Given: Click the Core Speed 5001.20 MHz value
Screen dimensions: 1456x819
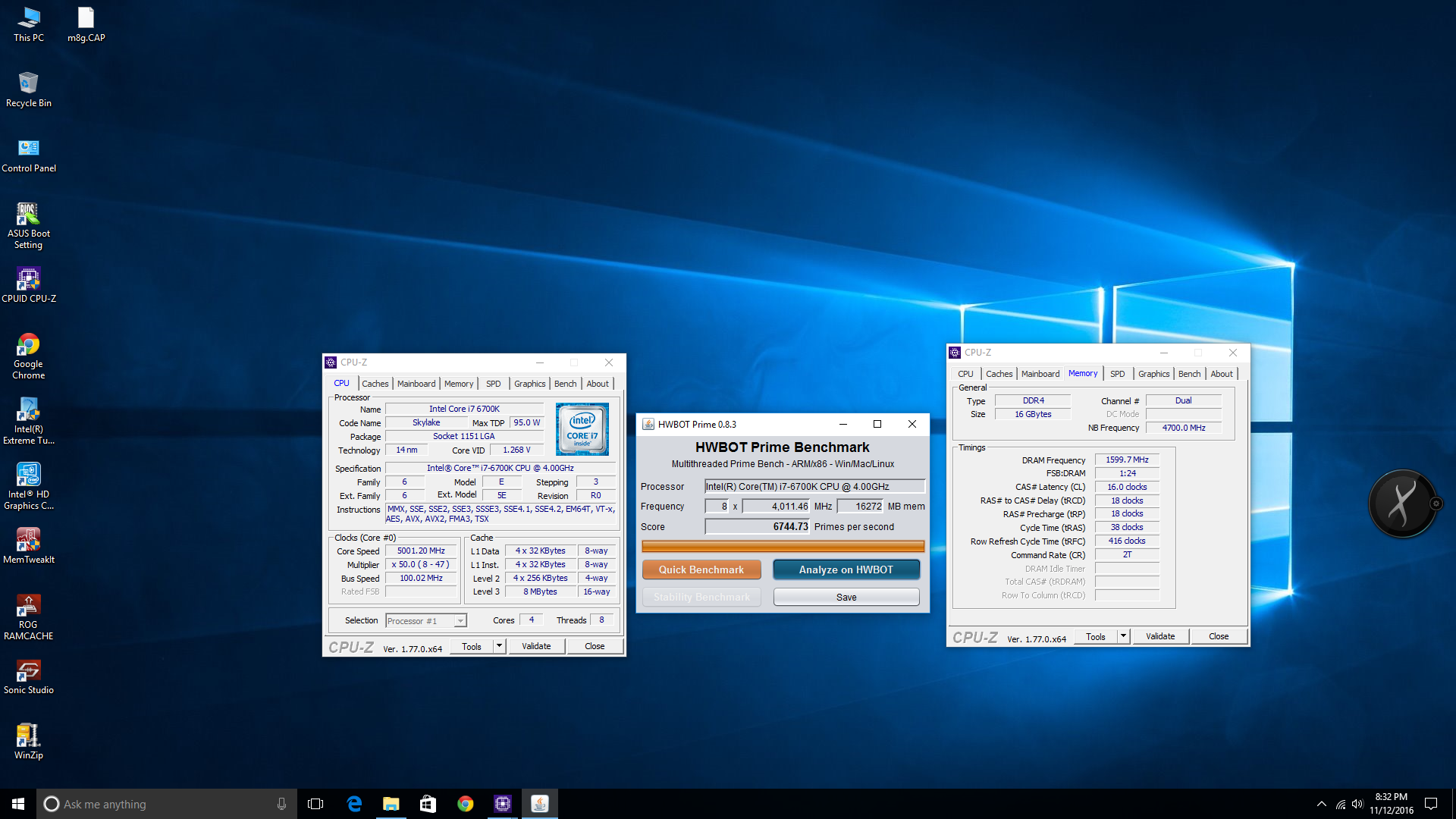Looking at the screenshot, I should pyautogui.click(x=421, y=551).
